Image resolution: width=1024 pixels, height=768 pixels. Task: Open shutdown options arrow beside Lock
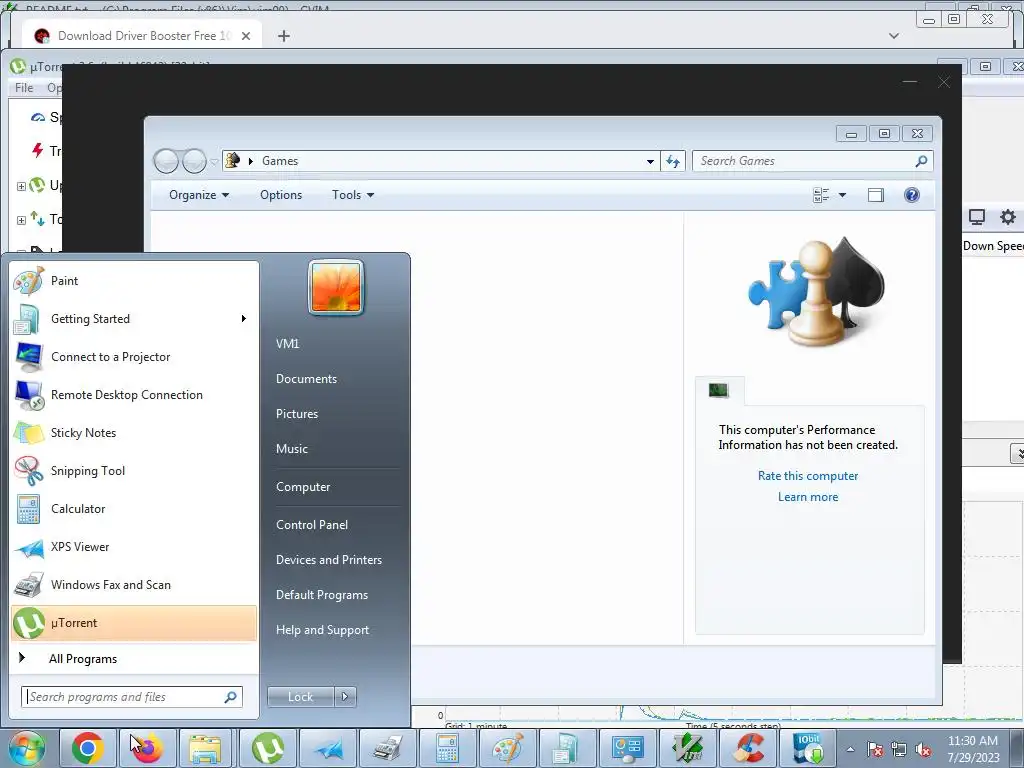pyautogui.click(x=345, y=697)
